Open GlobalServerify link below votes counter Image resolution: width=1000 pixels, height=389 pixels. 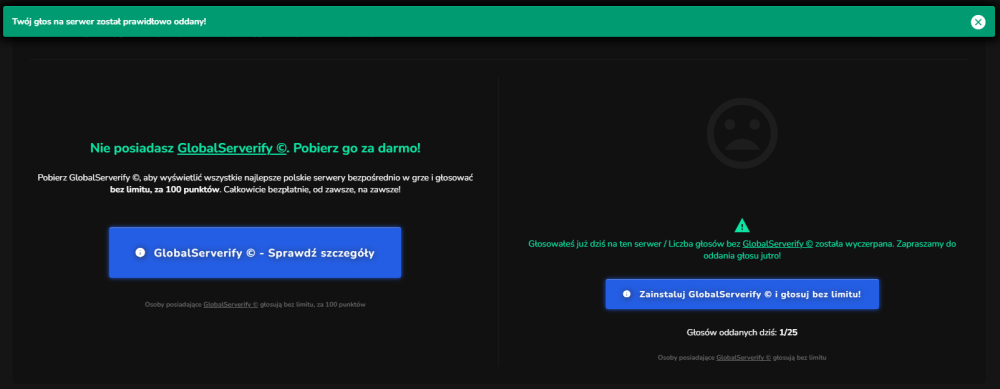click(744, 358)
